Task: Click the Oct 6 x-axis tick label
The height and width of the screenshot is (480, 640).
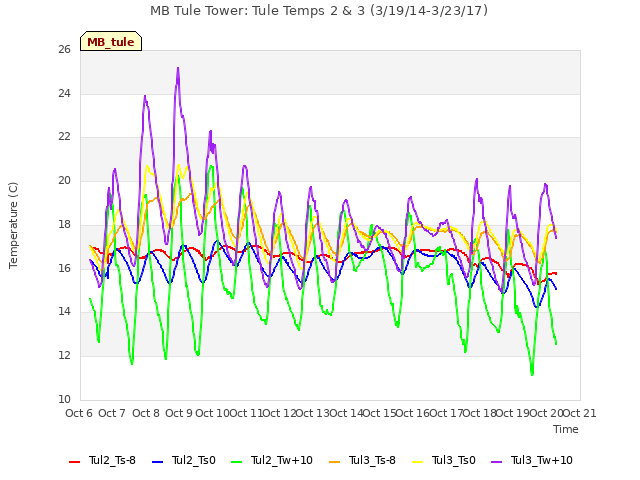Action: (79, 413)
